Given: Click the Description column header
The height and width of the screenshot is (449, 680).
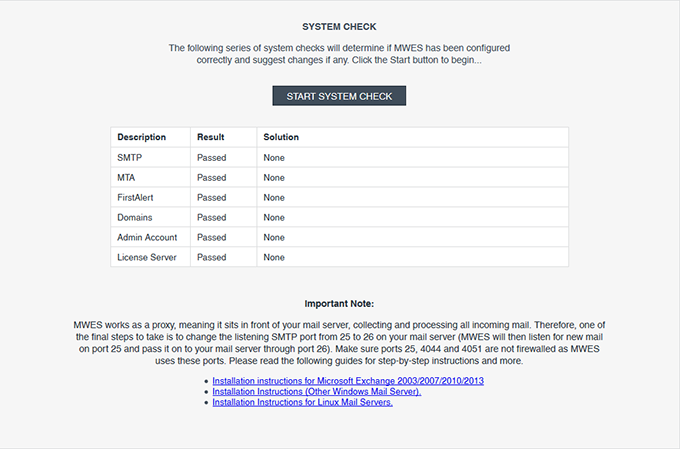Looking at the screenshot, I should tap(141, 137).
